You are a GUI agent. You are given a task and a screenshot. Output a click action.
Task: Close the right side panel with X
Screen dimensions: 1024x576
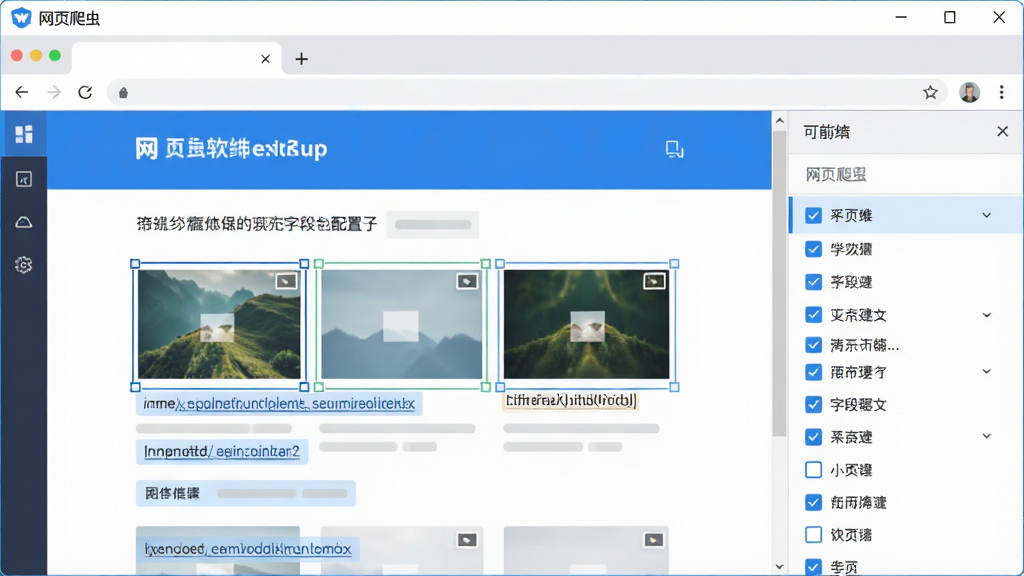pos(1002,131)
